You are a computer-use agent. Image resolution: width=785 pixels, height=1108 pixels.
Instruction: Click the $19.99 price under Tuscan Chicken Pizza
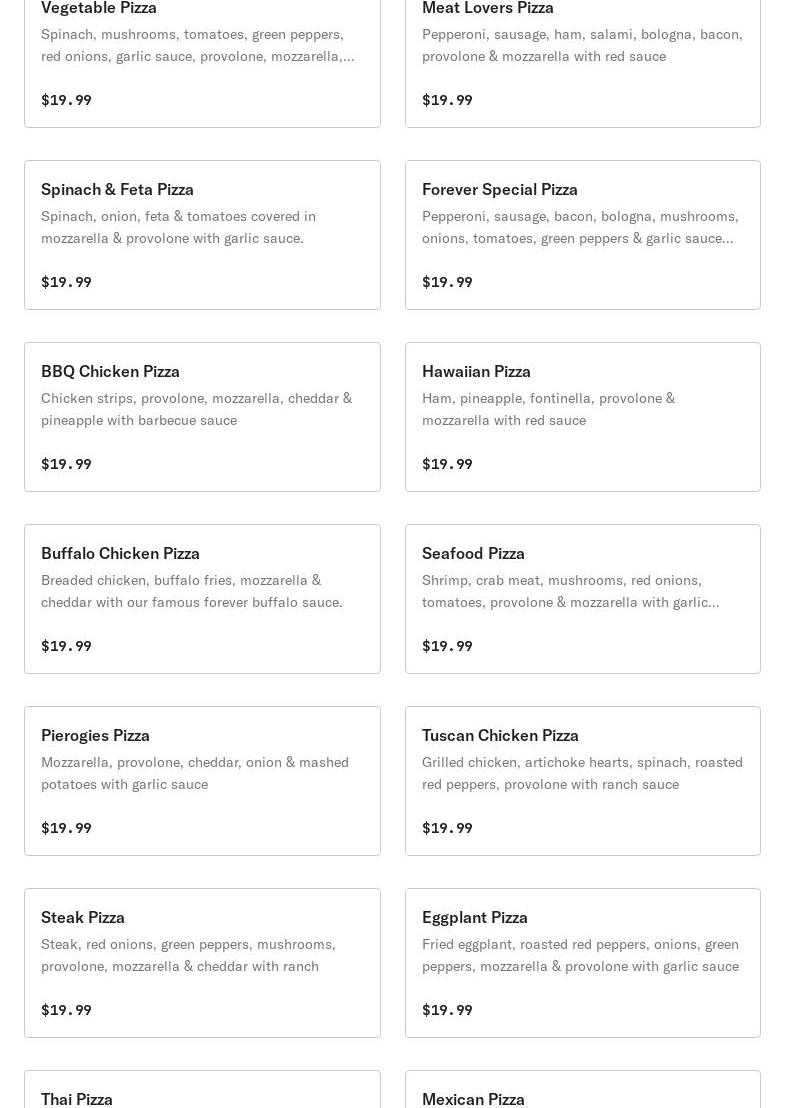pyautogui.click(x=447, y=828)
